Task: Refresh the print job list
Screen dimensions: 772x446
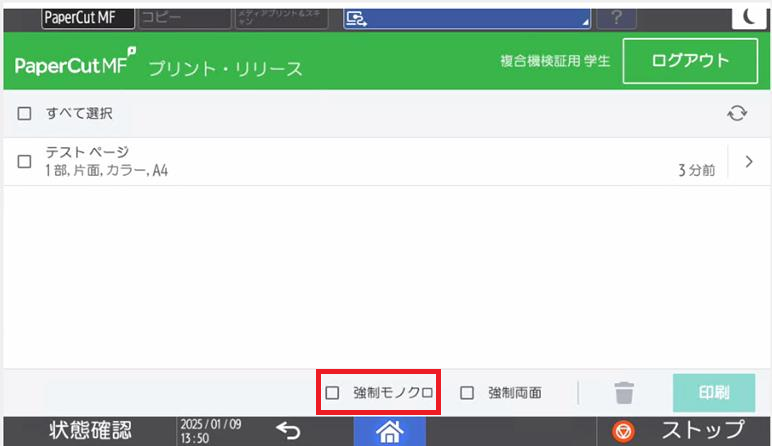Action: (x=737, y=113)
